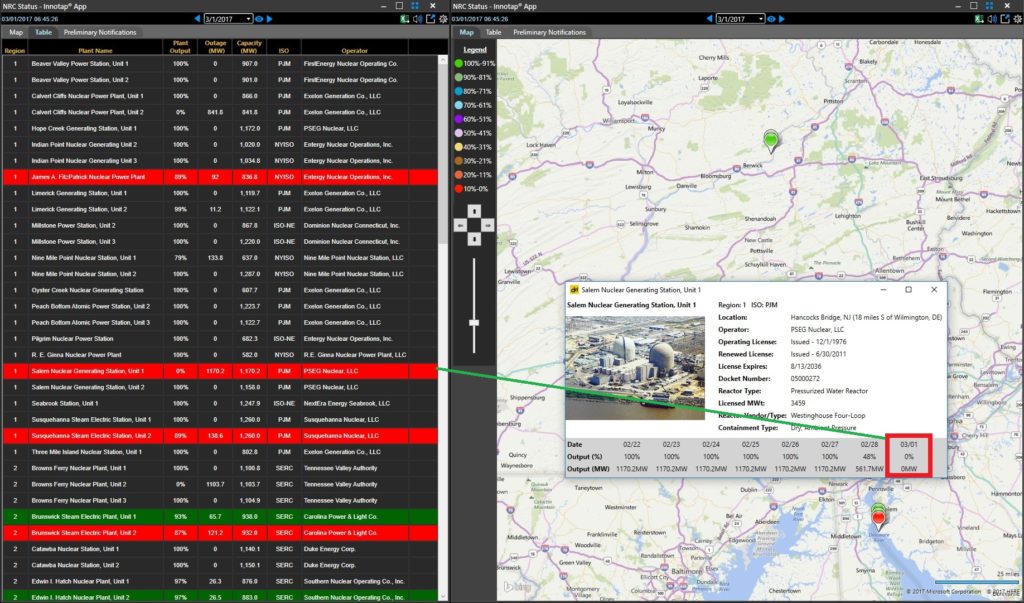Select Oyster Creek Nuclear Generating Station row
Screen dimensions: 1024x603
click(219, 290)
